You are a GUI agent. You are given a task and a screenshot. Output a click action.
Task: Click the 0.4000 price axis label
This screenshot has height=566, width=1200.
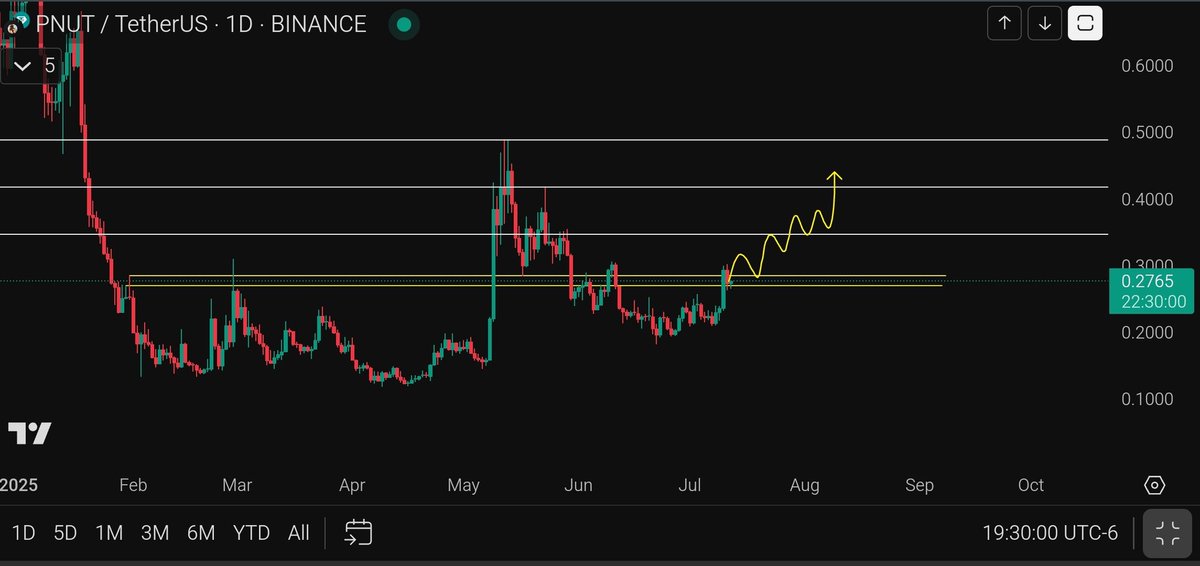1146,199
